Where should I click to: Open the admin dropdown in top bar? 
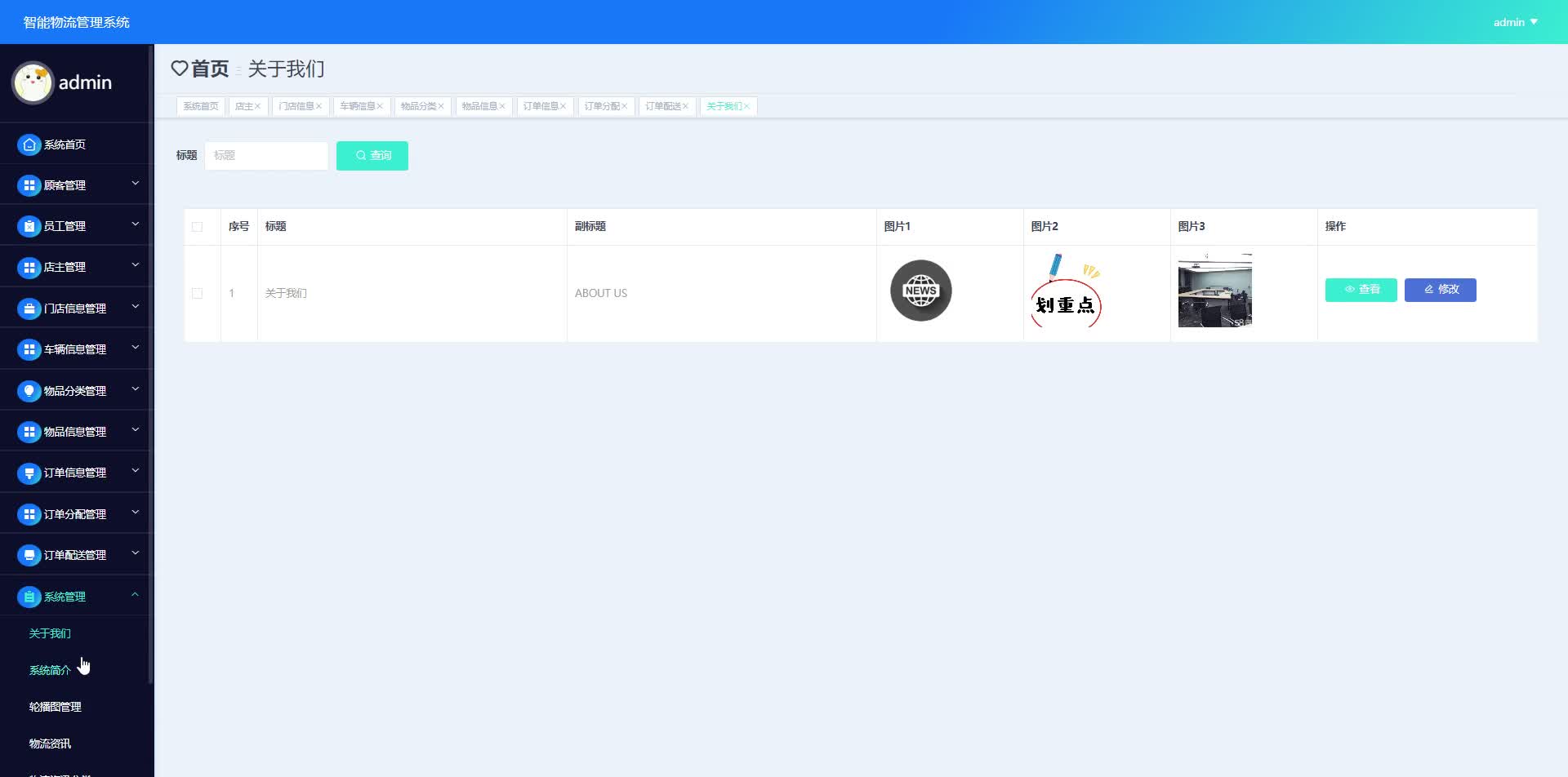coord(1516,22)
